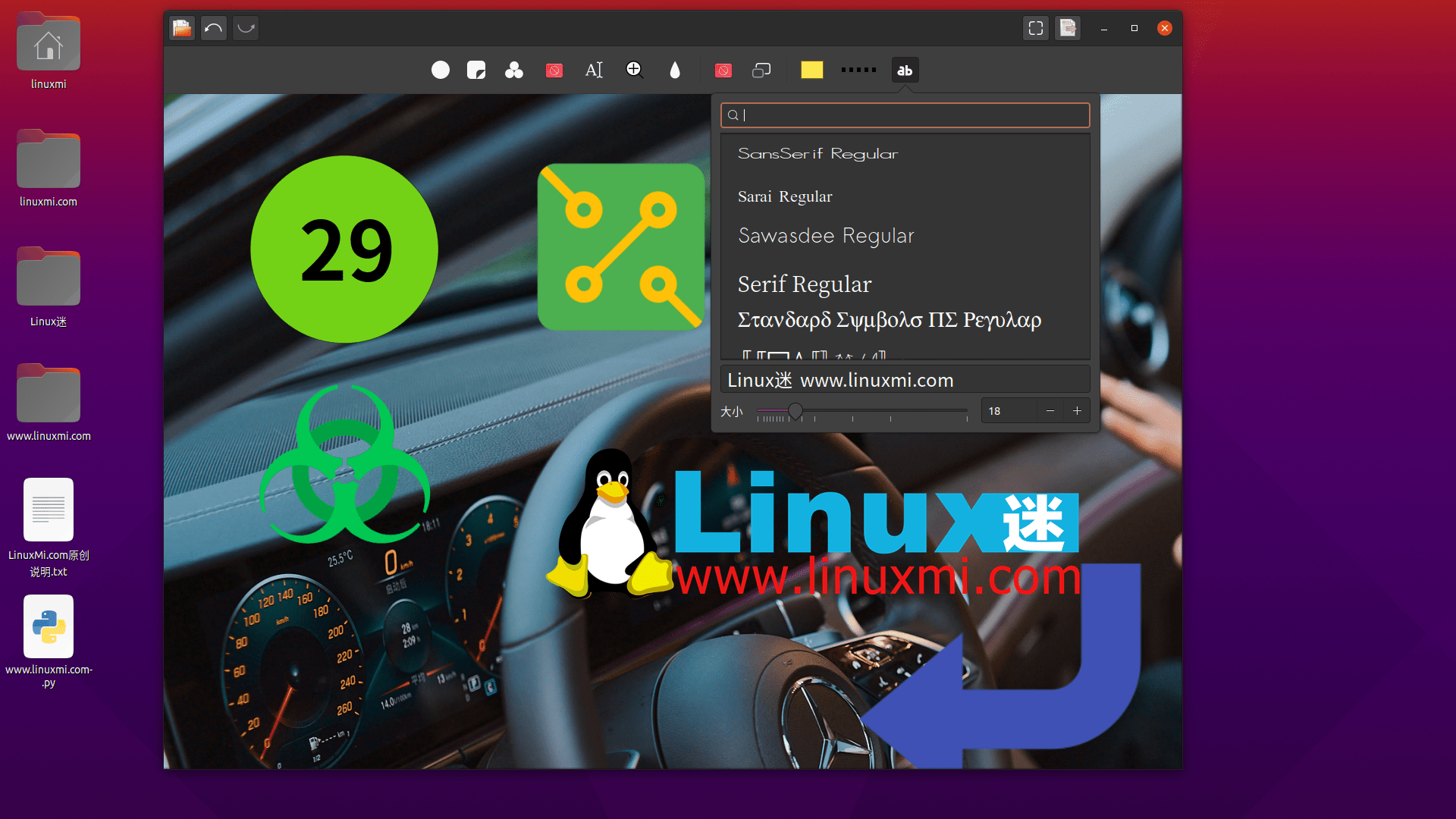Select the SansSerif Regular font

(817, 153)
